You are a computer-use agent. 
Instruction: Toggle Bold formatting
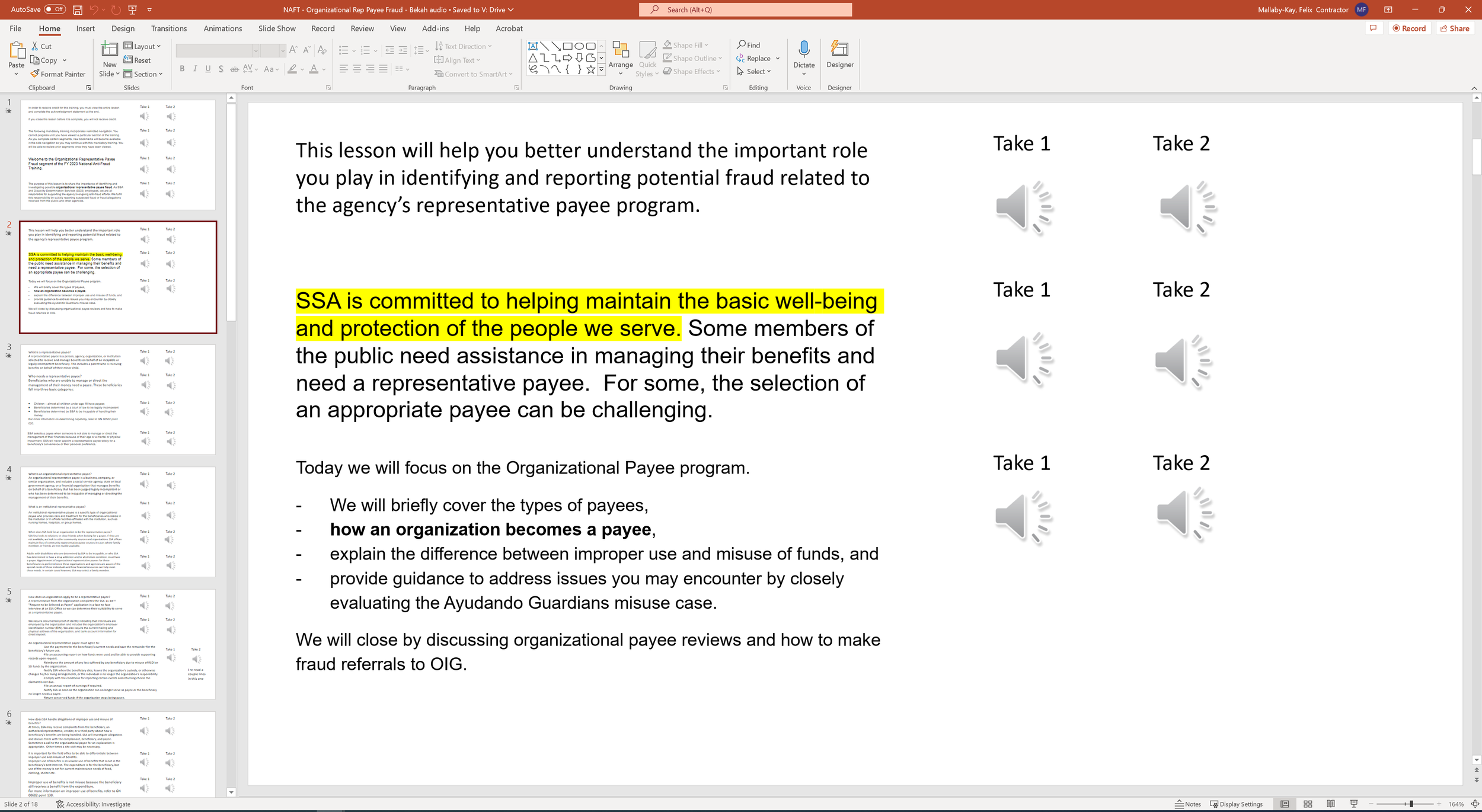coord(182,69)
